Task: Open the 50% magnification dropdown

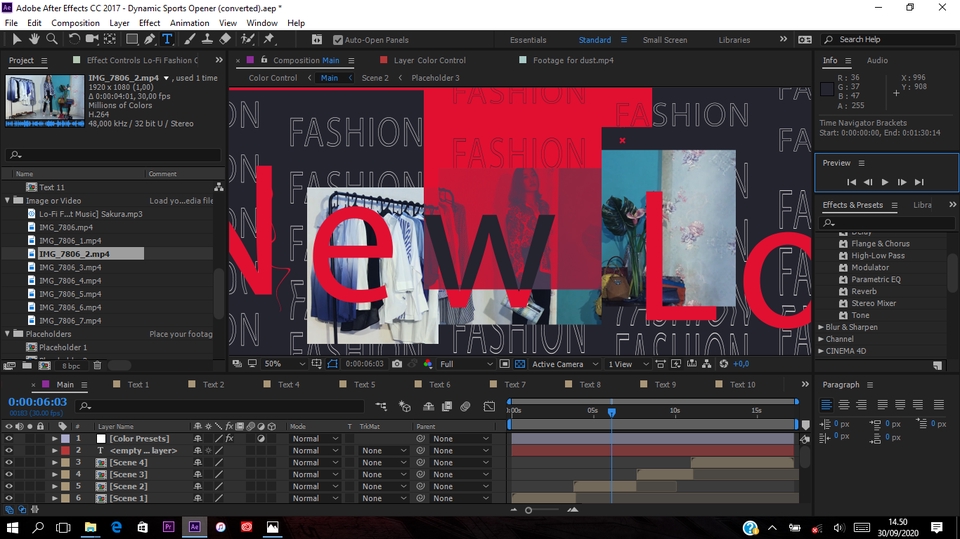Action: pyautogui.click(x=285, y=364)
